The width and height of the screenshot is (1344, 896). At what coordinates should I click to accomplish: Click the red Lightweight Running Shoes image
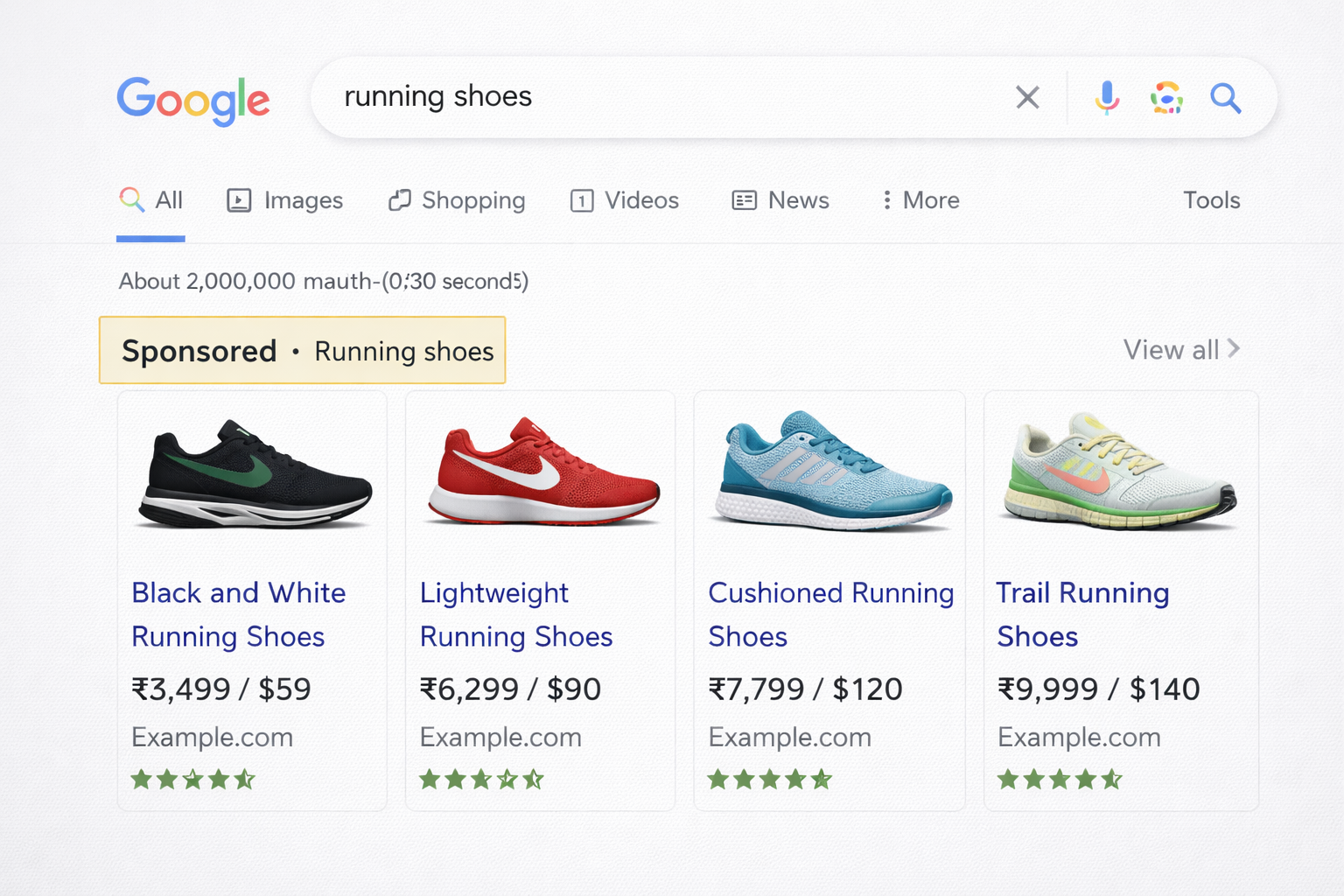click(540, 472)
